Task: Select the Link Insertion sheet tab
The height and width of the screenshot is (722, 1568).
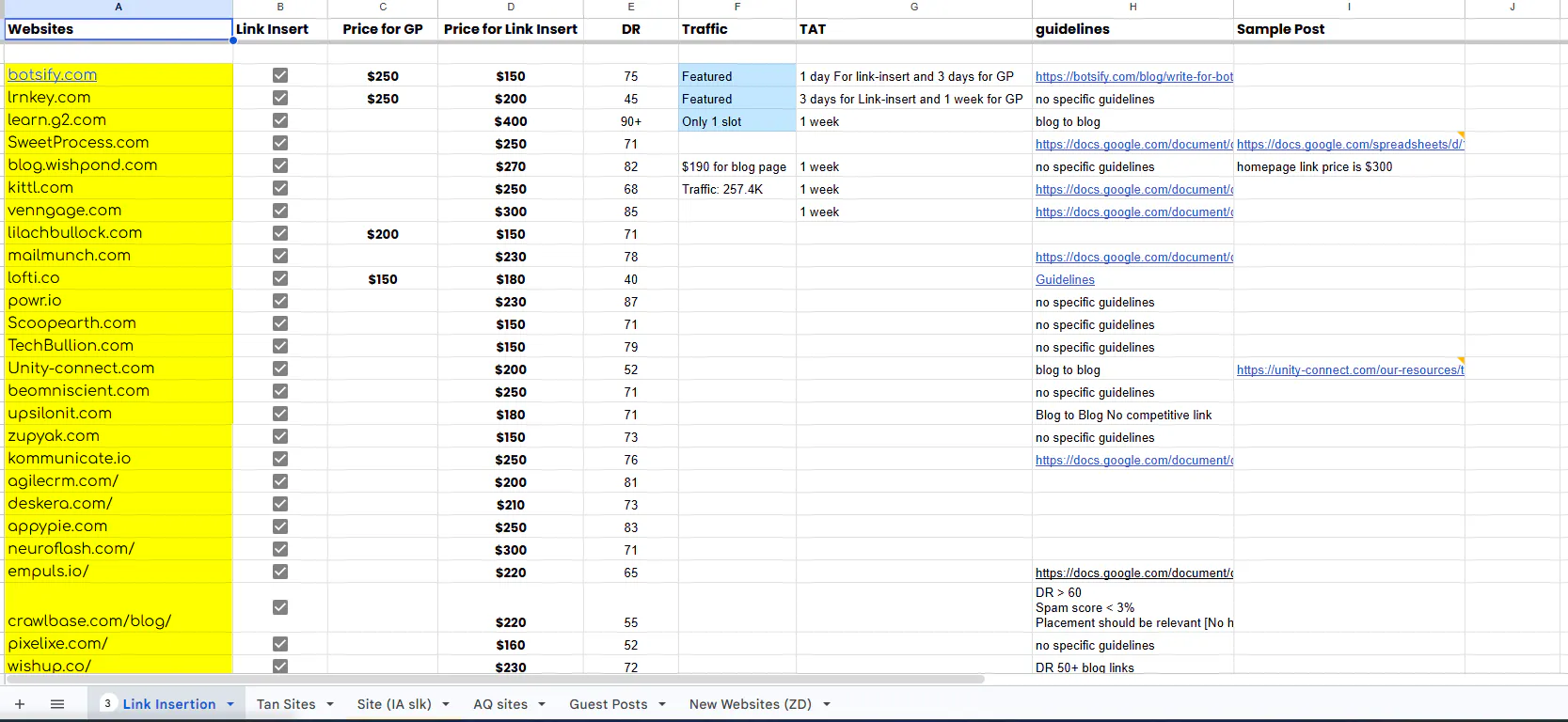Action: pyautogui.click(x=169, y=704)
